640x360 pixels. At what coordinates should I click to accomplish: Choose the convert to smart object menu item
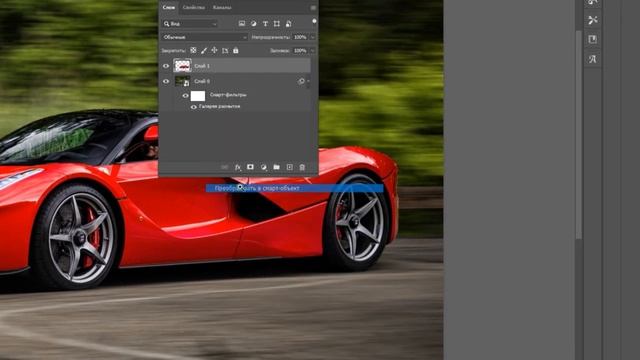[x=295, y=188]
